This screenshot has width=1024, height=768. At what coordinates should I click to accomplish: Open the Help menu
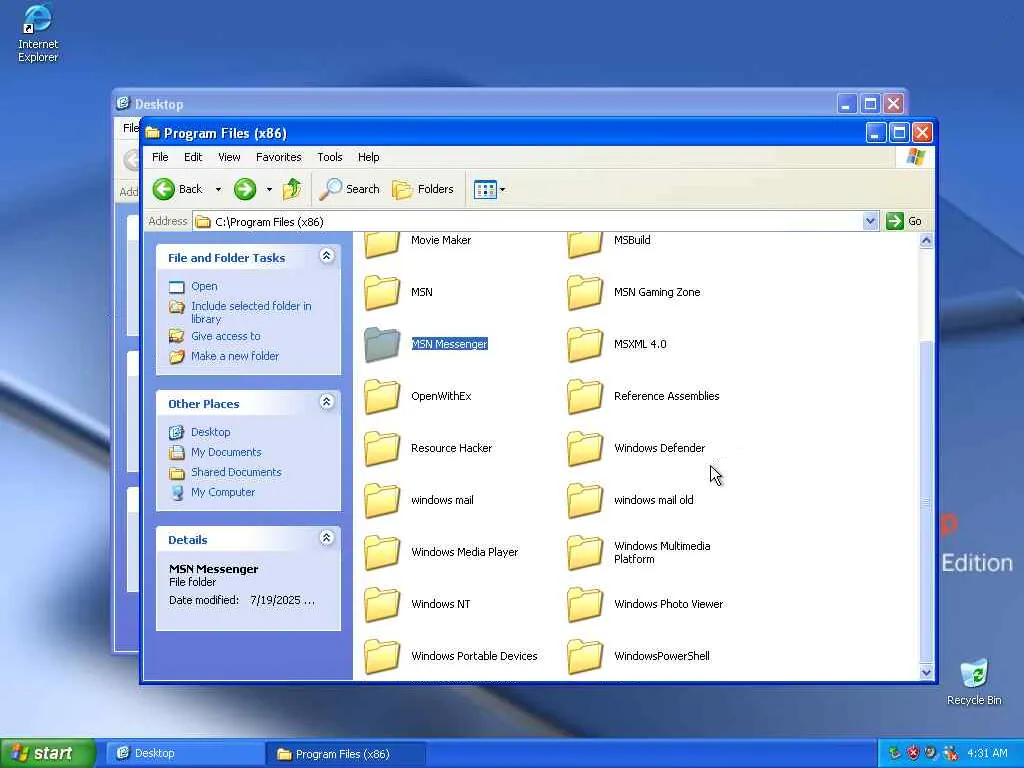[x=368, y=157]
